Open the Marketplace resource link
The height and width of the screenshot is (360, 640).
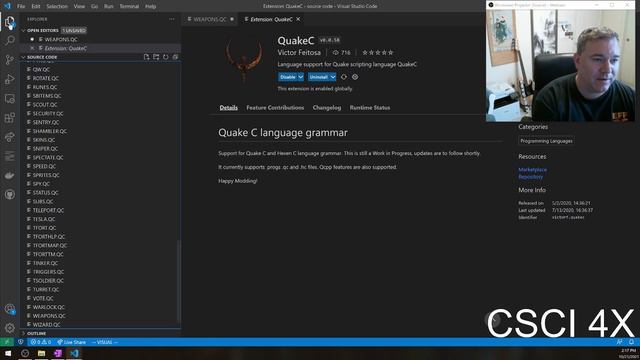pos(533,169)
